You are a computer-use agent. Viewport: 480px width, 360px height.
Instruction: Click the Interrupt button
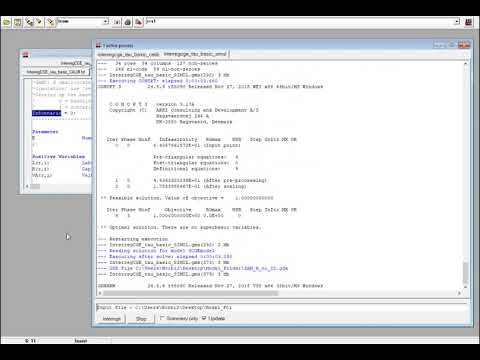click(x=111, y=319)
